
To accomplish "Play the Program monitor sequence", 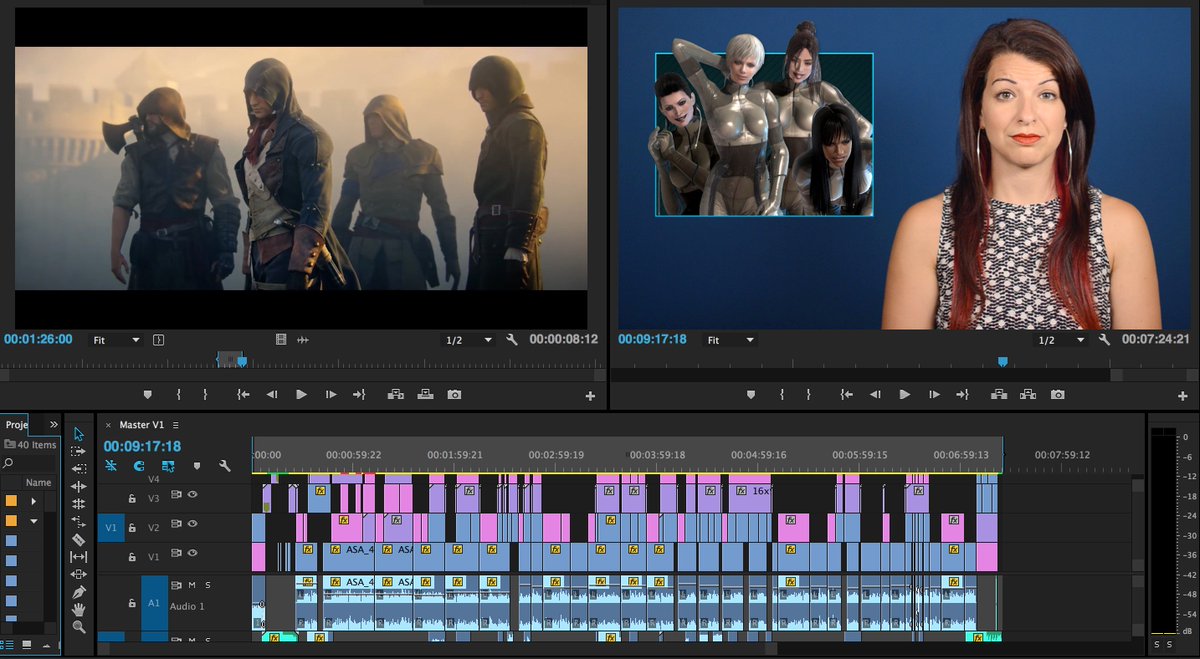I will pos(905,395).
